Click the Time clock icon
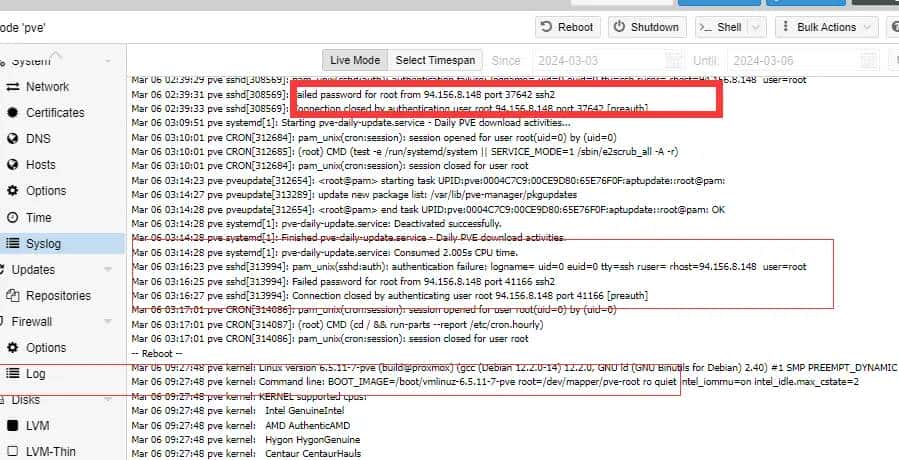This screenshot has width=899, height=460. click(x=12, y=217)
